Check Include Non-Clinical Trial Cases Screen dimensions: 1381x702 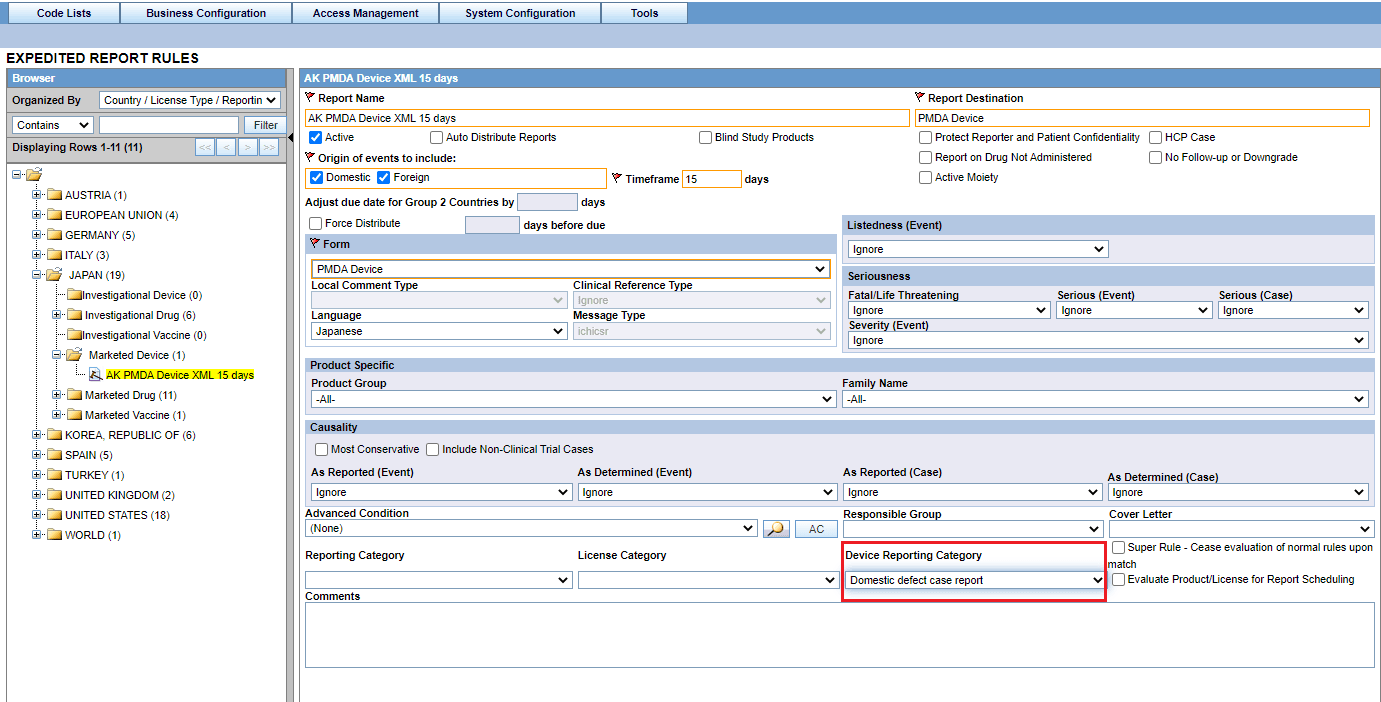[x=433, y=449]
